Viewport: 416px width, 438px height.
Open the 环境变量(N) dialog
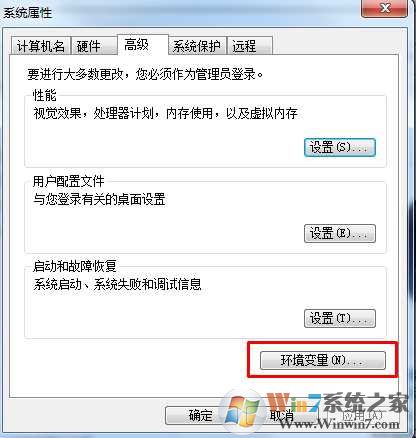point(323,360)
